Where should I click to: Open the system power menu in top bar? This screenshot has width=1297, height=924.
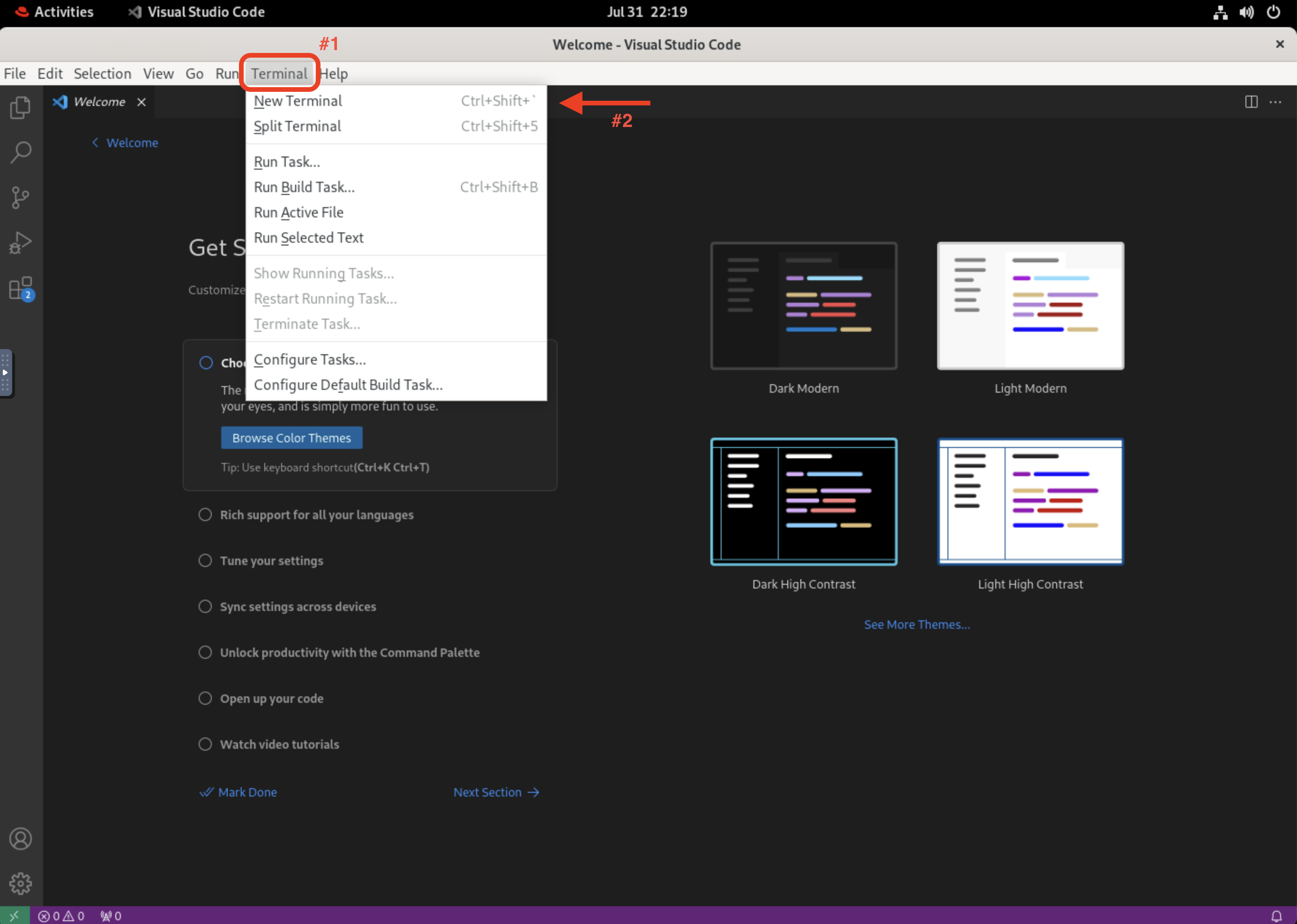1273,12
